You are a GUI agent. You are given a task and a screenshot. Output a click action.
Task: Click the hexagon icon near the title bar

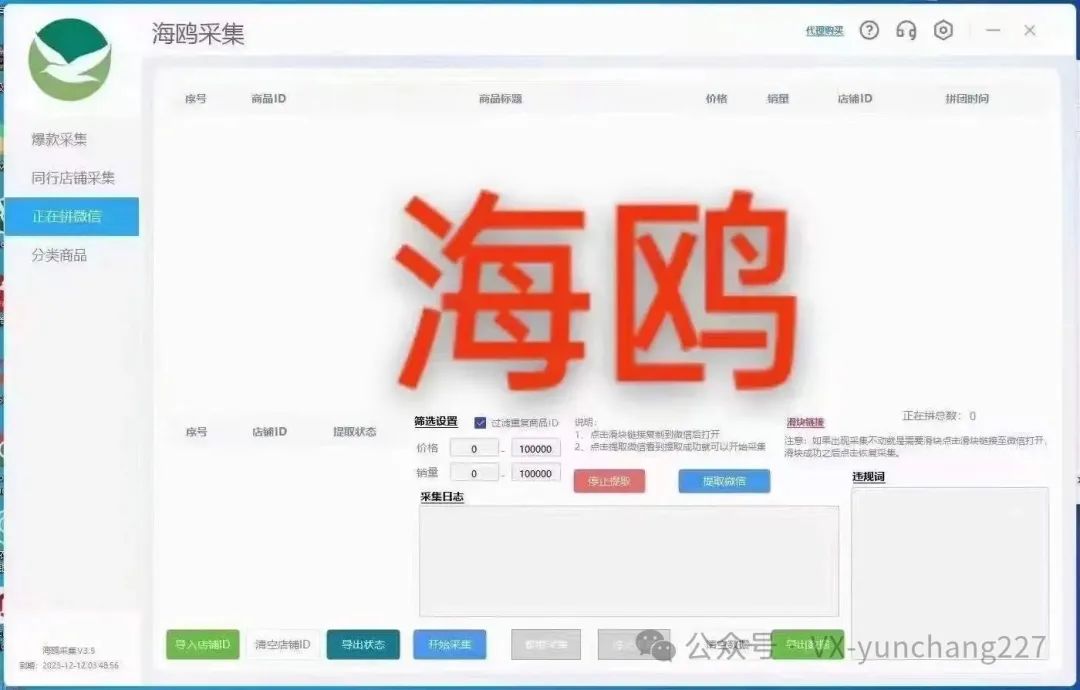pyautogui.click(x=941, y=30)
